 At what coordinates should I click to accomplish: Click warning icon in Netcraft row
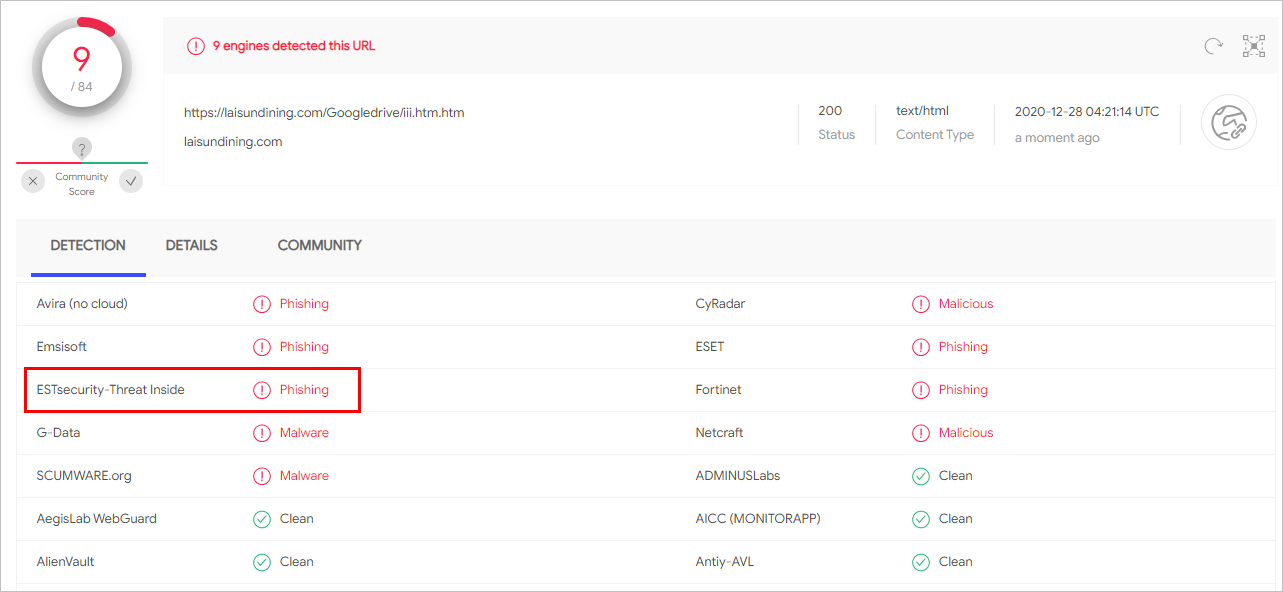point(921,433)
